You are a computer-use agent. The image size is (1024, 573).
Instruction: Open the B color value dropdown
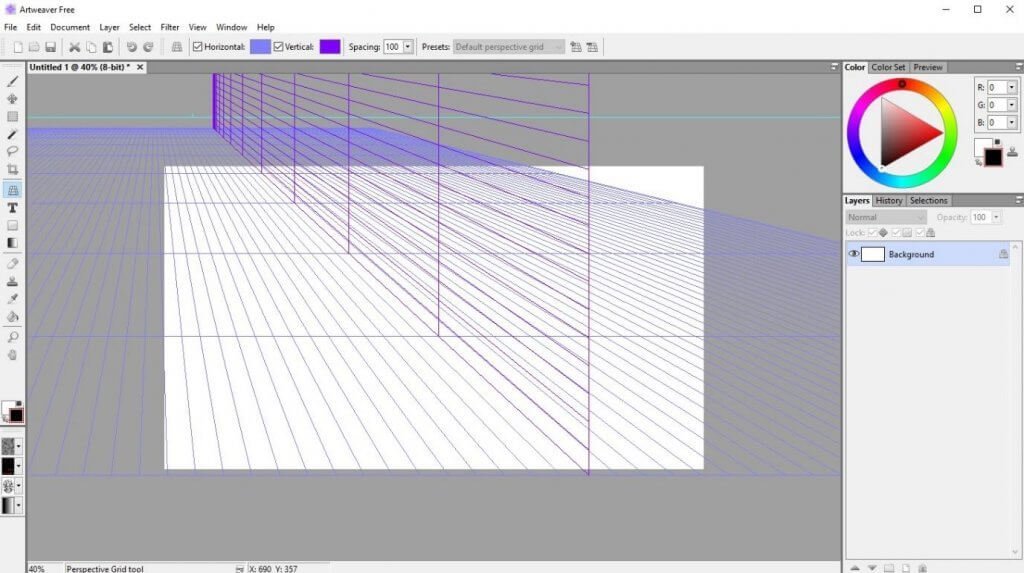click(x=1012, y=122)
